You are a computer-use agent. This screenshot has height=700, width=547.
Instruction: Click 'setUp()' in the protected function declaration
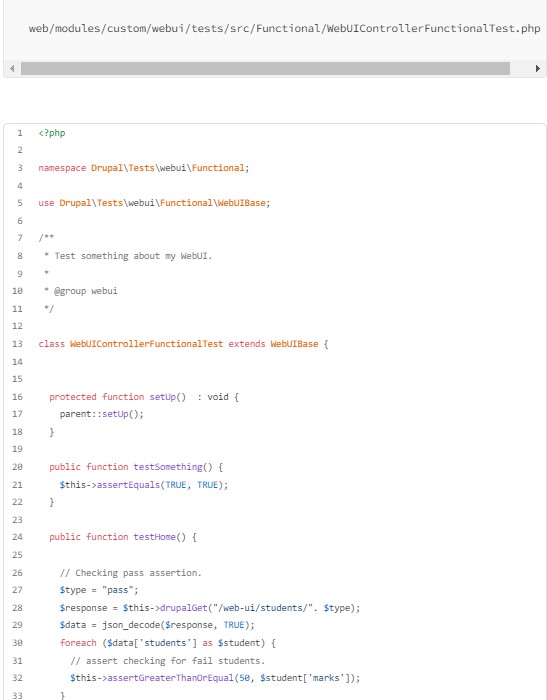(167, 397)
